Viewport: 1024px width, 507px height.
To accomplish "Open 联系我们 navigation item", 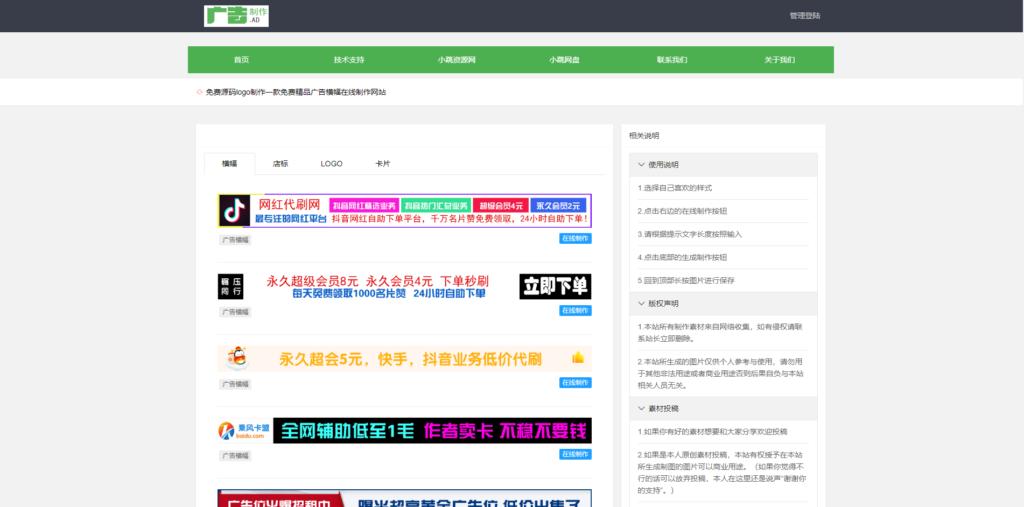I will [672, 60].
